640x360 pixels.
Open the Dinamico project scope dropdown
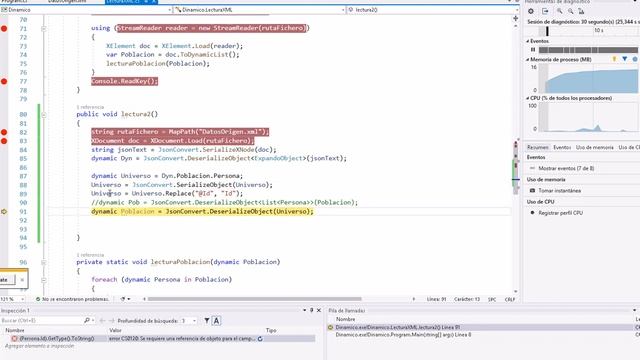tap(170, 10)
